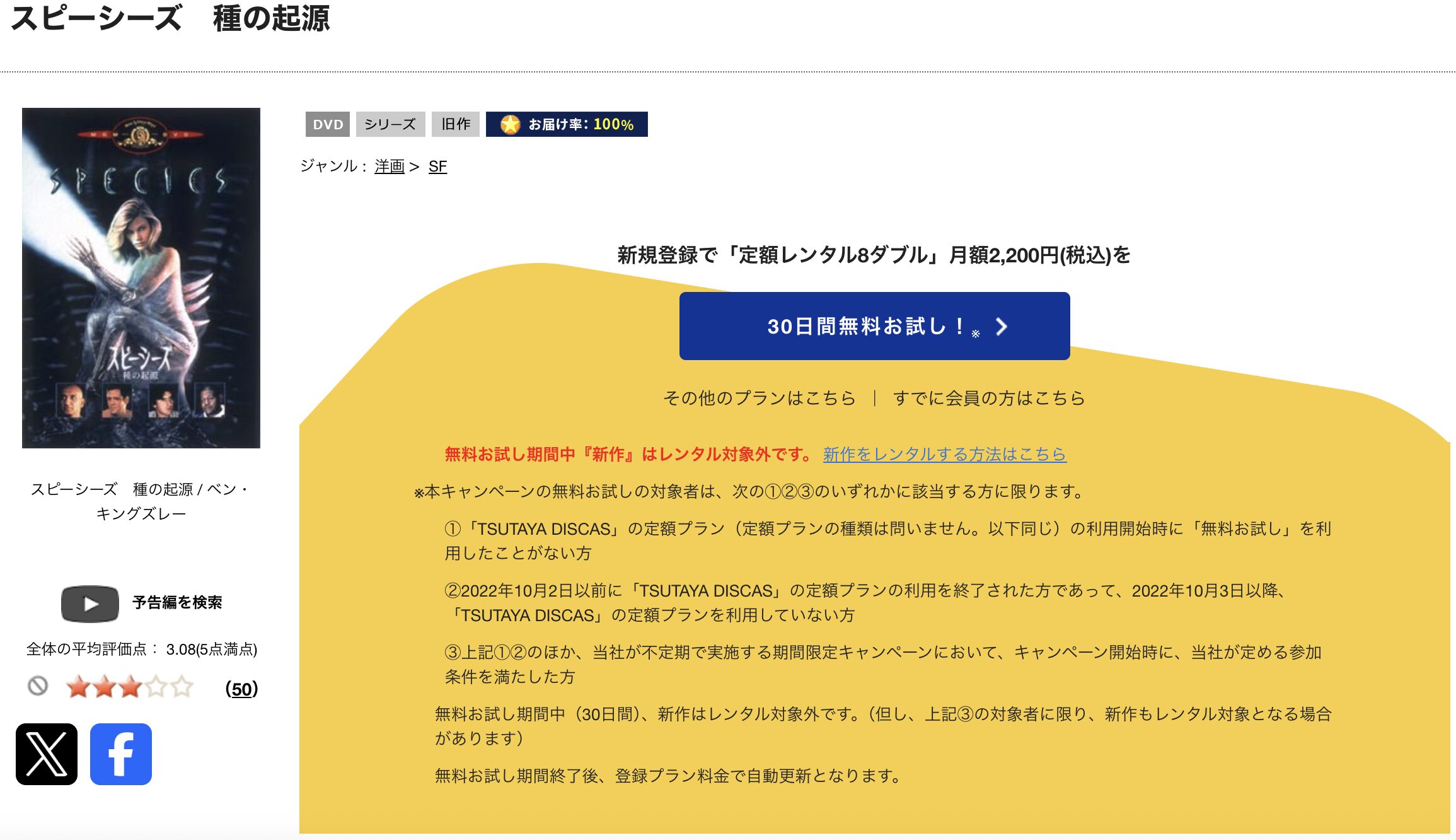This screenshot has width=1456, height=840.
Task: Click the お届け率: 100% badge text
Action: pos(581,124)
